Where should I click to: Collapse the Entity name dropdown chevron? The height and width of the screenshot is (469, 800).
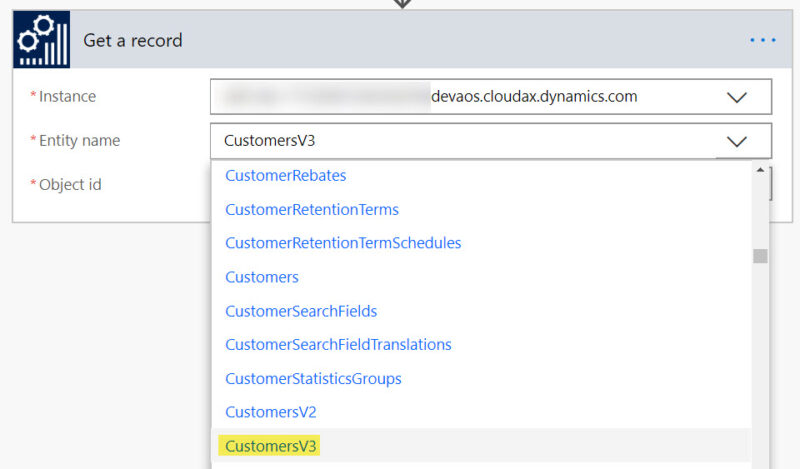(737, 141)
